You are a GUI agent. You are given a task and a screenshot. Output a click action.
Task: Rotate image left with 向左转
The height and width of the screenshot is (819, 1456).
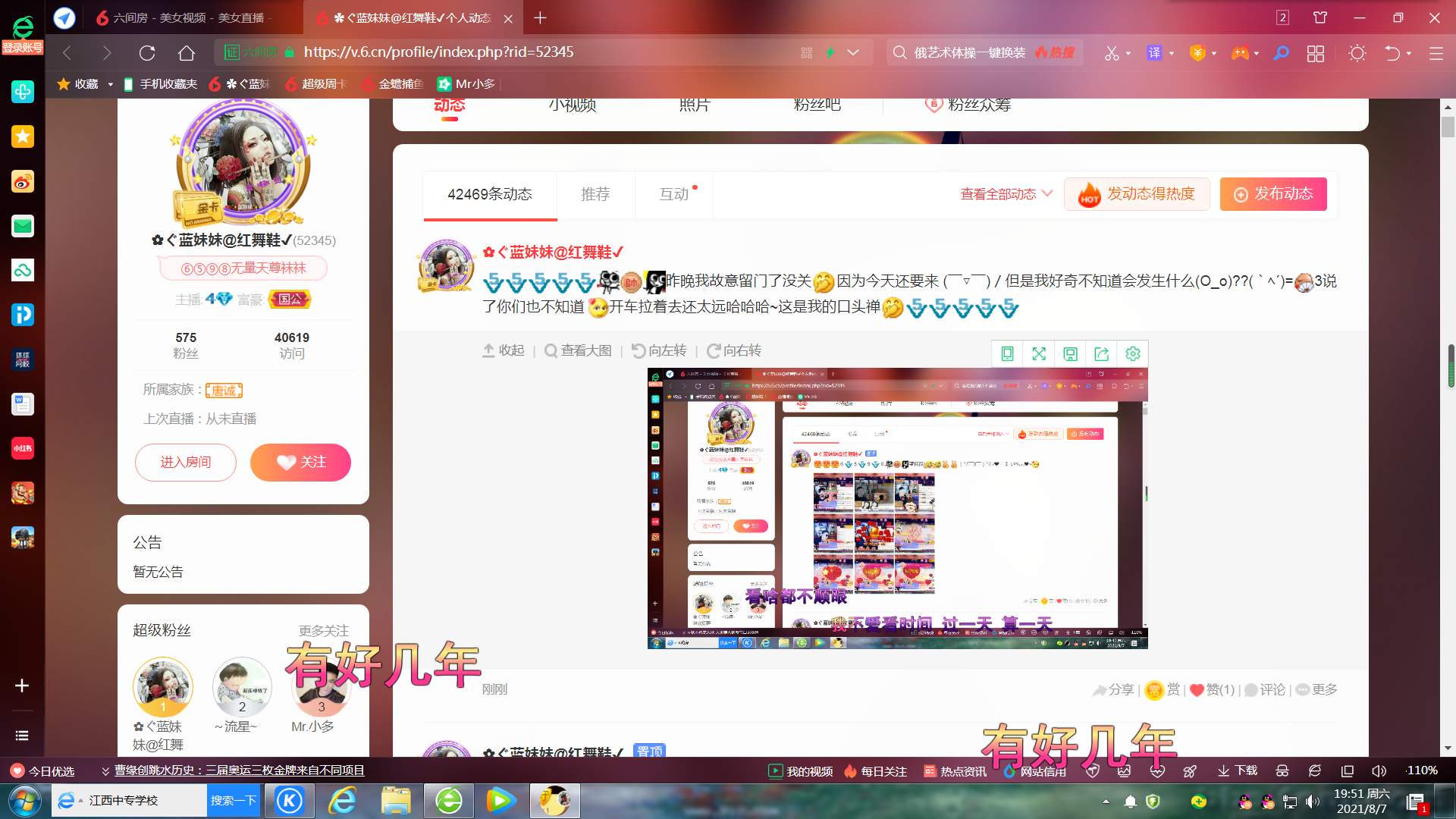(659, 351)
